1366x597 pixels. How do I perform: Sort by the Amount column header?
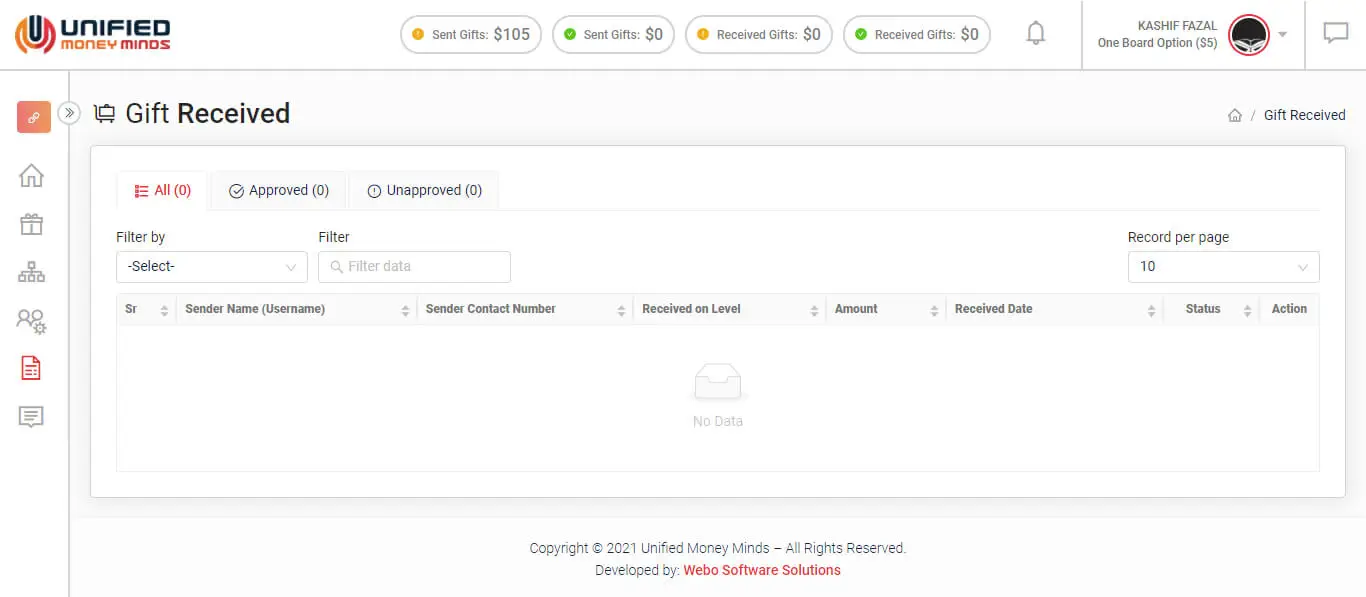pos(885,309)
